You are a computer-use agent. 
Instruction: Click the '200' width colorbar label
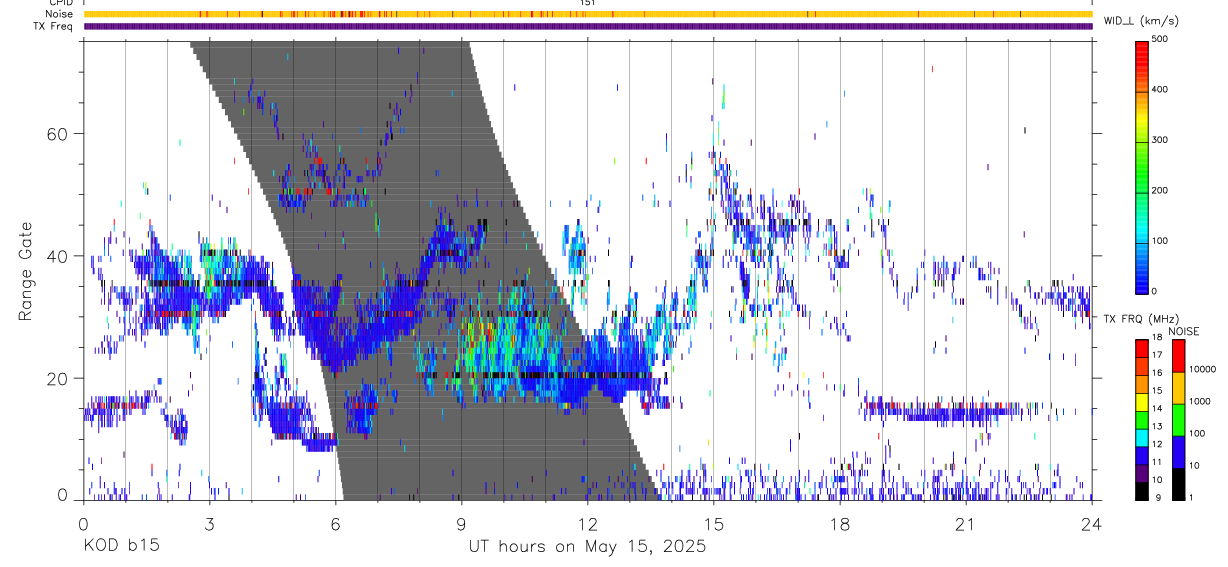(x=1161, y=190)
